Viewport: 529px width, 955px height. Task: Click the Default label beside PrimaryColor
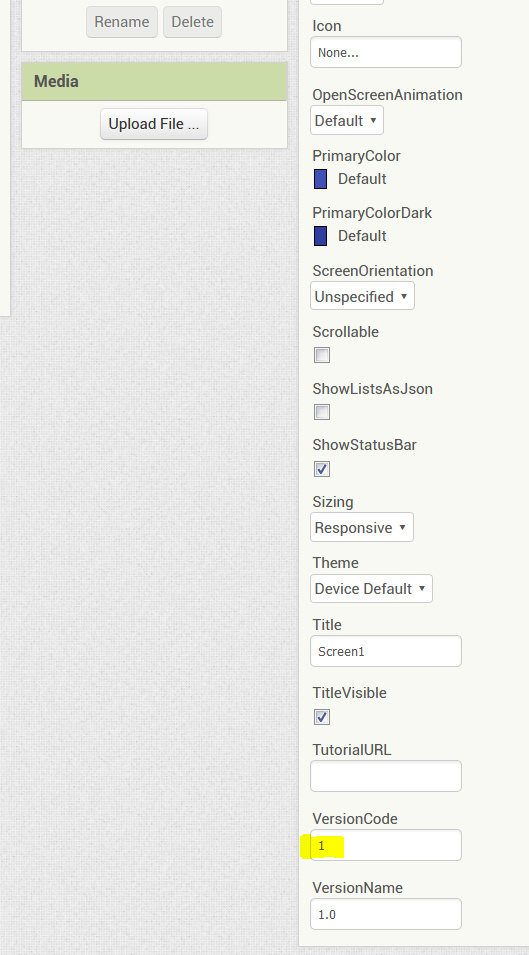click(x=362, y=179)
